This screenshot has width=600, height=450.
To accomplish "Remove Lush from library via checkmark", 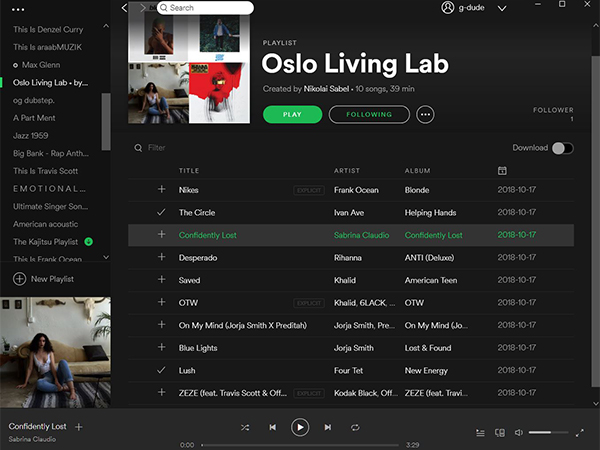I will pyautogui.click(x=161, y=370).
